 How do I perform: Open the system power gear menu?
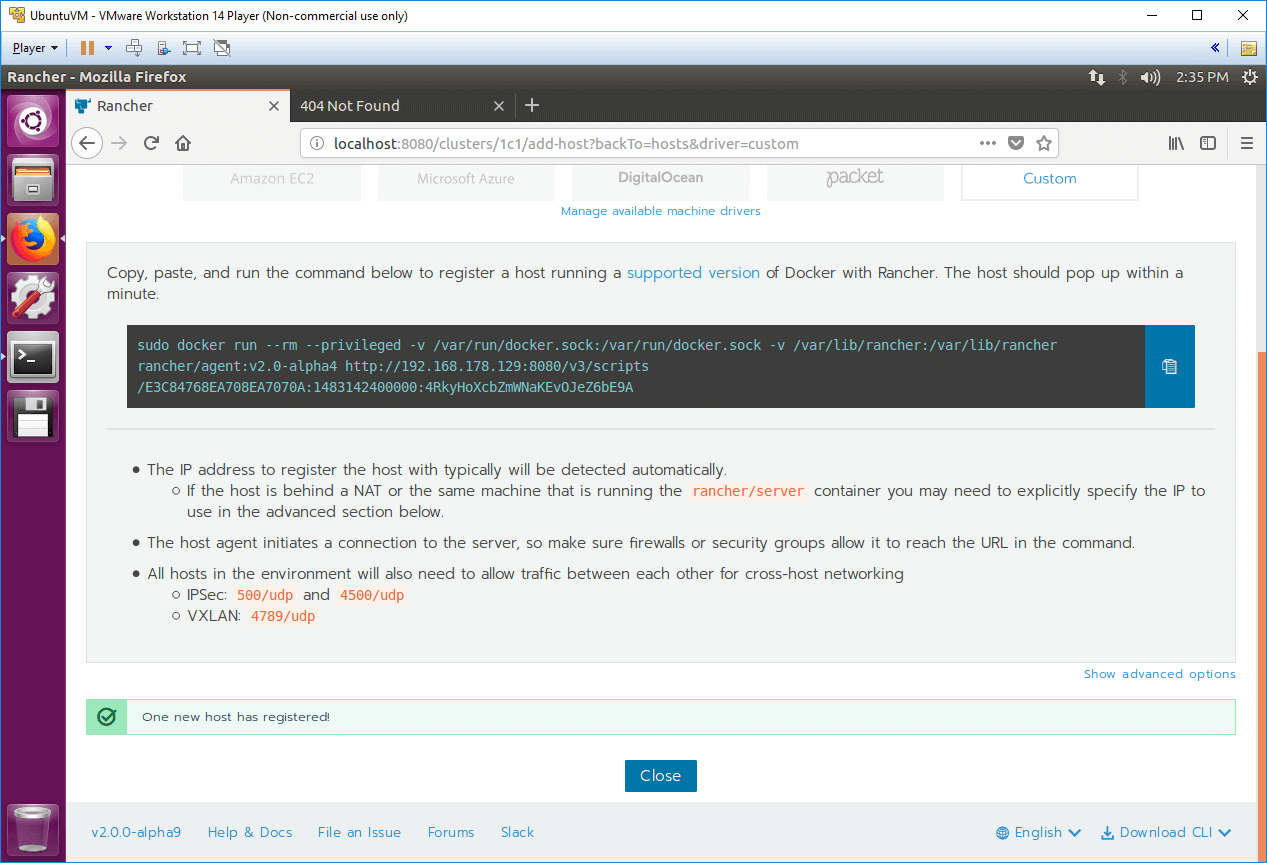(1249, 77)
